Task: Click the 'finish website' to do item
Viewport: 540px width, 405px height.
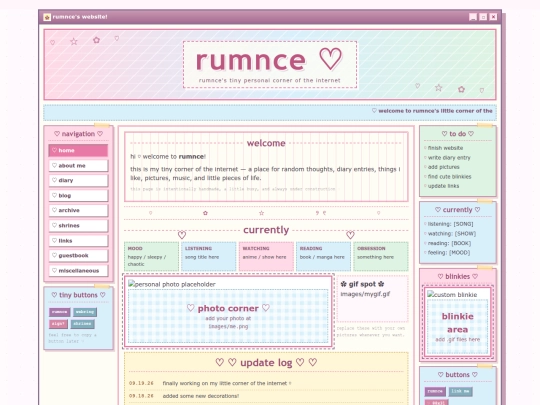Action: point(445,148)
